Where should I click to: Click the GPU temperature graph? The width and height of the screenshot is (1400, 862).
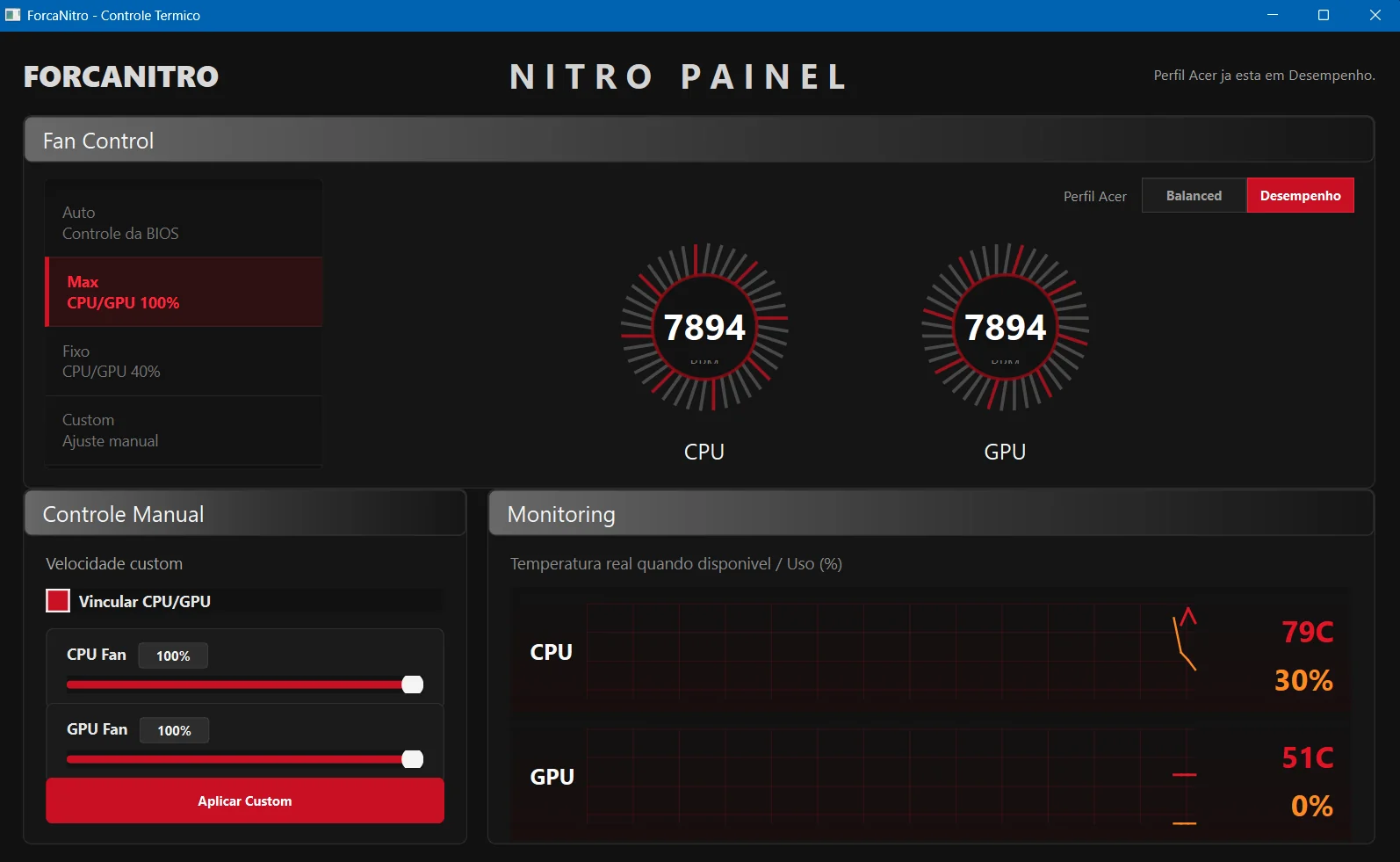coord(891,777)
